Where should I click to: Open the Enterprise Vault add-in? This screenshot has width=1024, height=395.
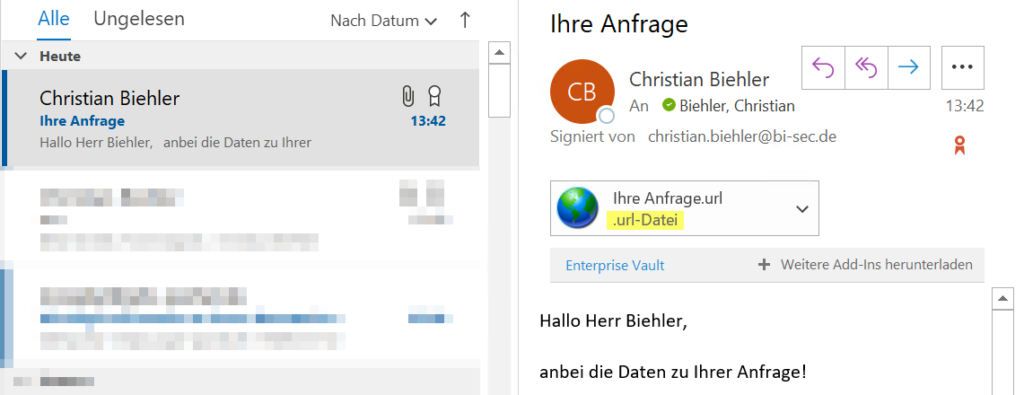[x=615, y=265]
